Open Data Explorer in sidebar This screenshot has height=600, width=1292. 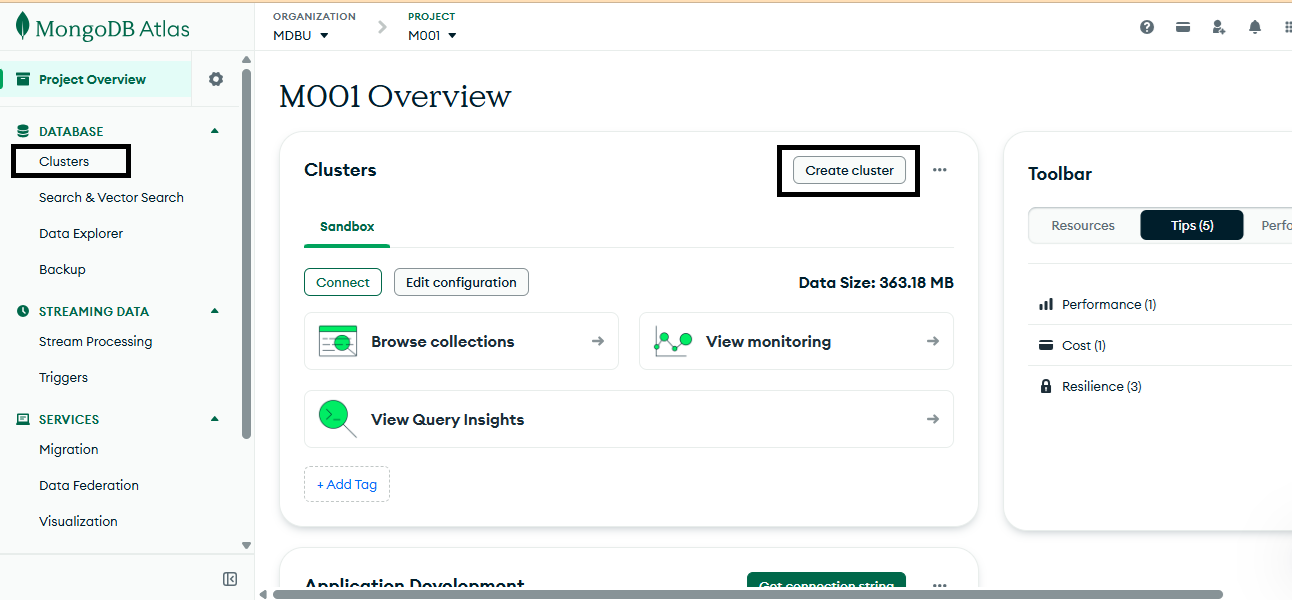tap(81, 233)
